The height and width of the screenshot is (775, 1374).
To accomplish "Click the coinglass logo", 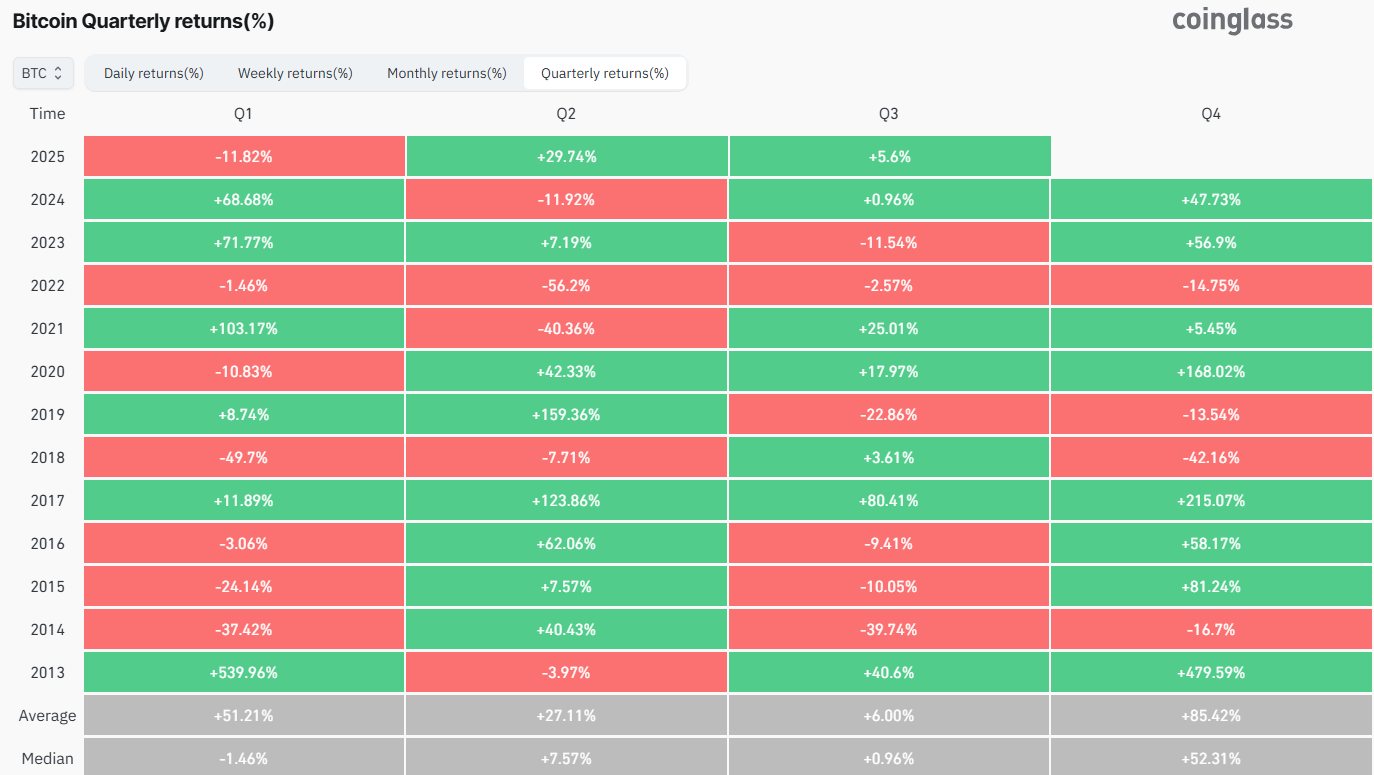I will (1232, 20).
